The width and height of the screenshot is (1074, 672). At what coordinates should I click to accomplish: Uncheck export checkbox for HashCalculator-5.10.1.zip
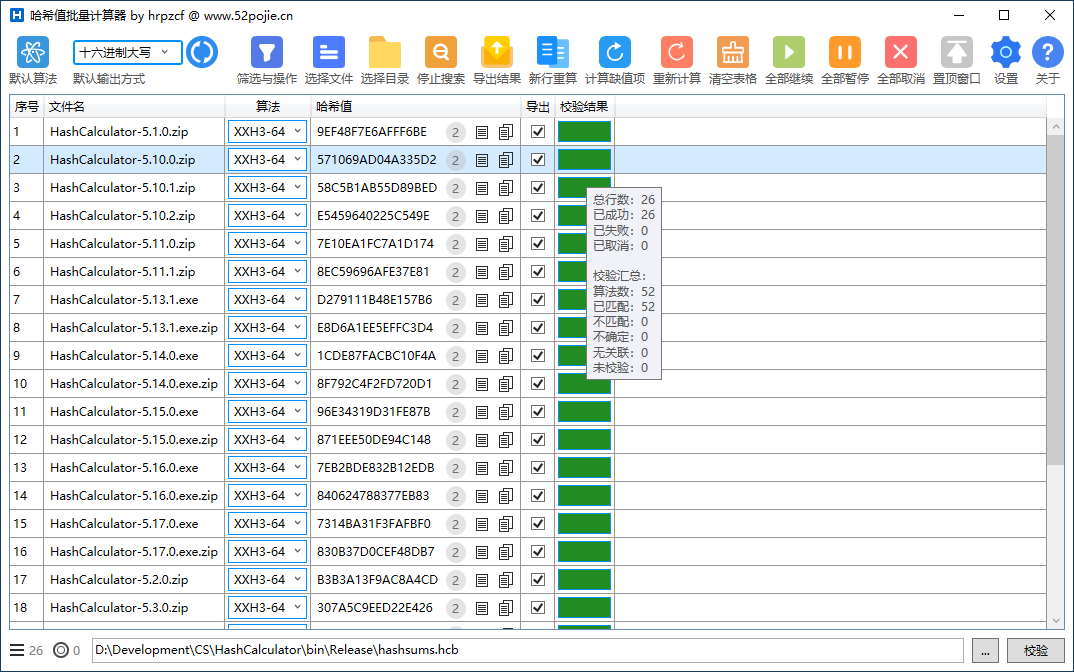[538, 188]
